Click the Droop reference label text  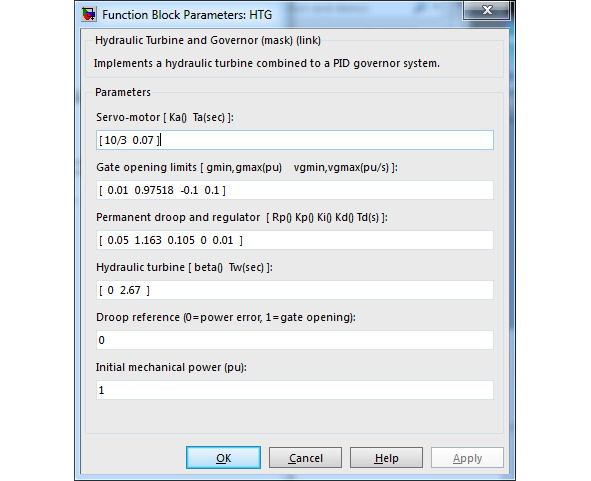tap(226, 317)
